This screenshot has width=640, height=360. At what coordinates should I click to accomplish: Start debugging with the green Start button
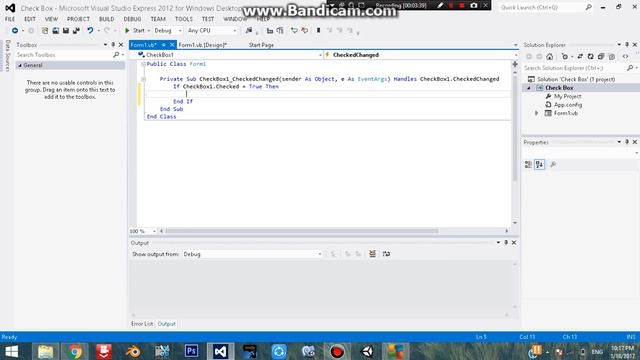pos(135,31)
